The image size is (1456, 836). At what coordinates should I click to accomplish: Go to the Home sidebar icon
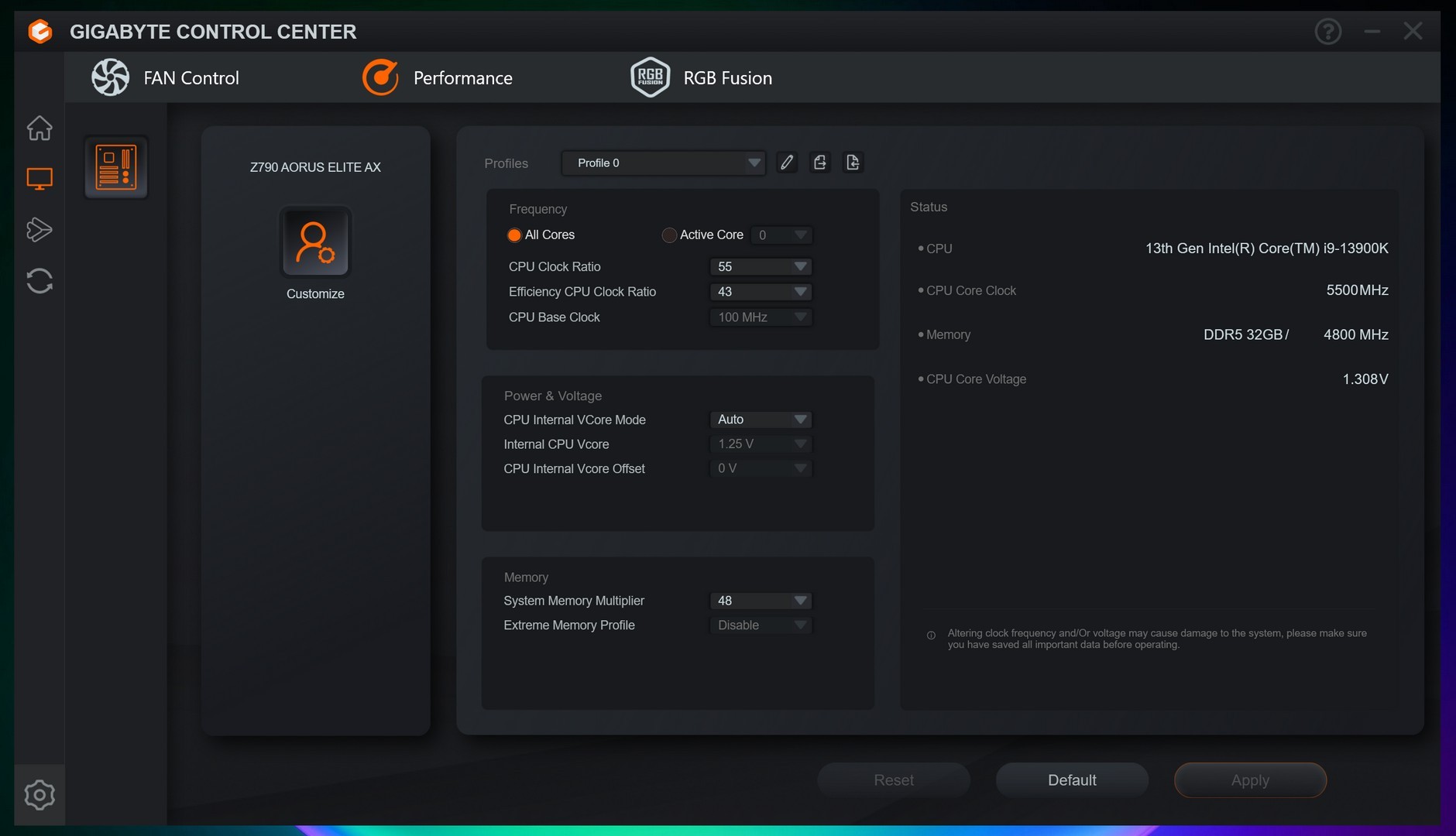(x=39, y=128)
